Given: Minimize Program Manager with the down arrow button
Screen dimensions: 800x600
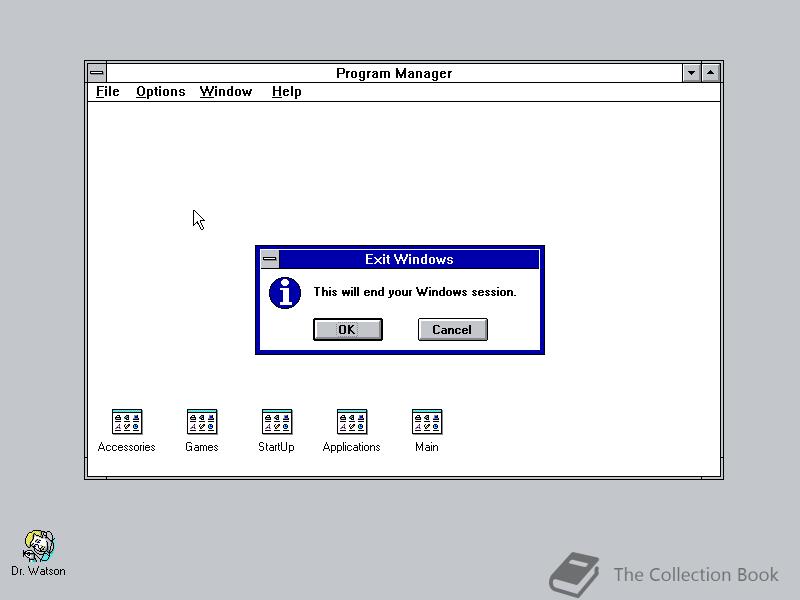Looking at the screenshot, I should (x=691, y=73).
